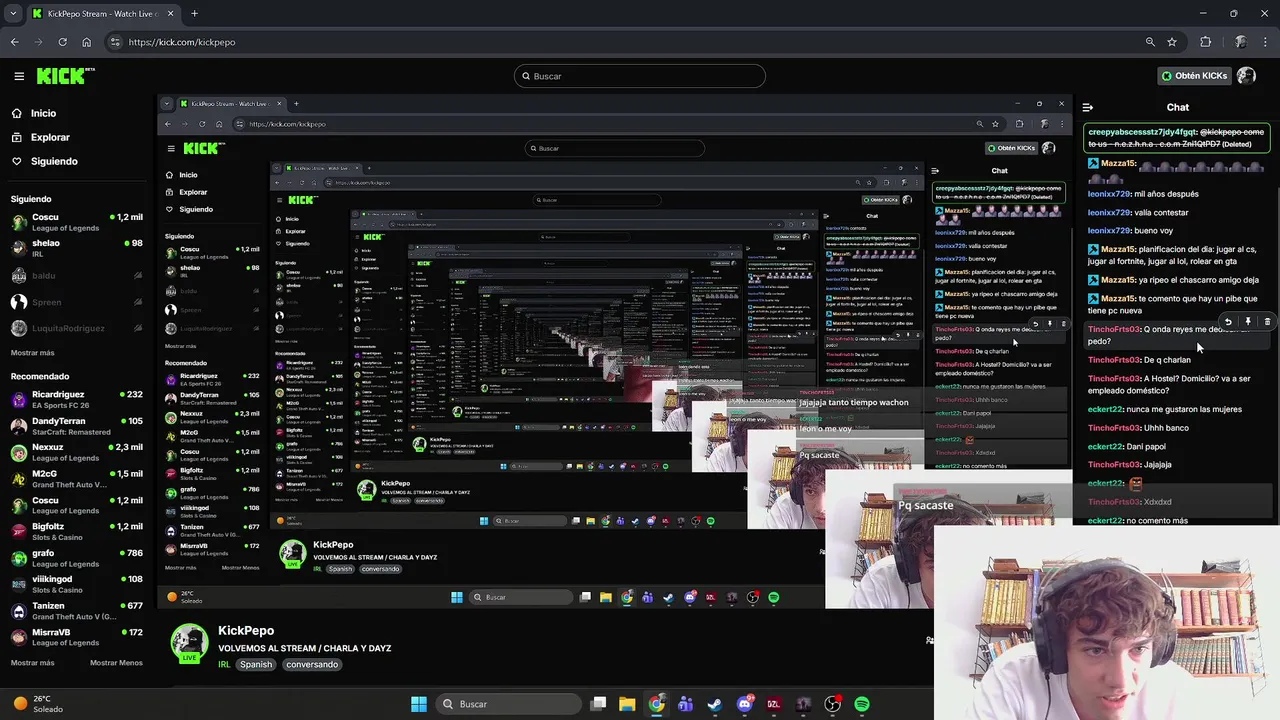
Task: Open Discord from the taskbar
Action: click(744, 704)
